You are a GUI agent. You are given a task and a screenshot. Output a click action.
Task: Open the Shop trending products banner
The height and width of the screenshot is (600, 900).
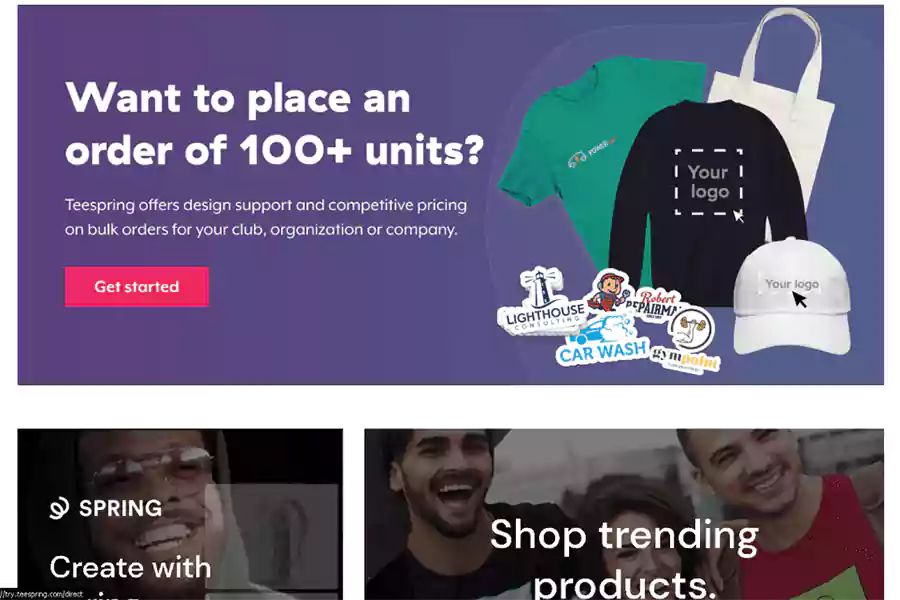pyautogui.click(x=624, y=514)
